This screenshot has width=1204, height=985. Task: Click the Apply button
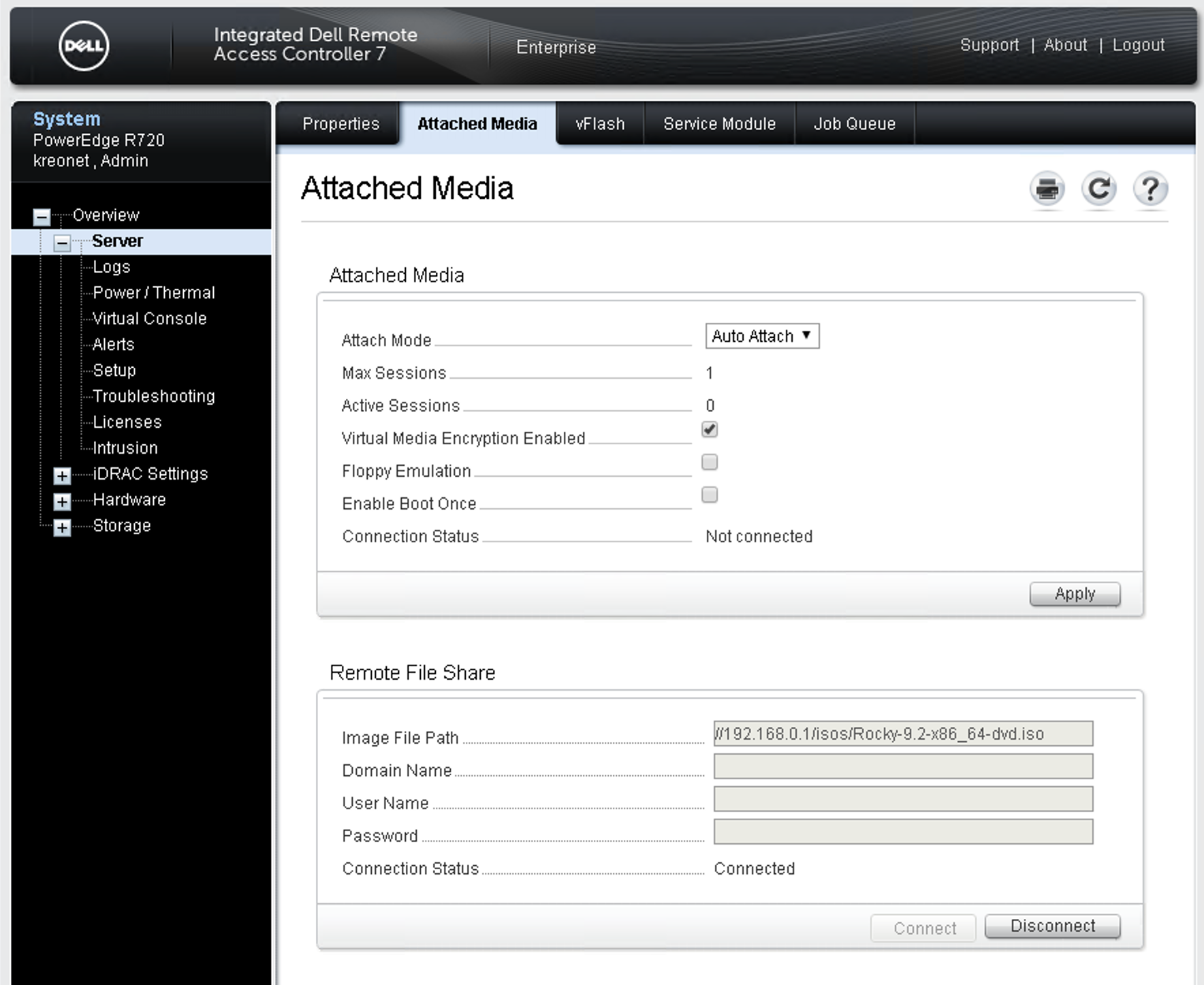coord(1075,594)
